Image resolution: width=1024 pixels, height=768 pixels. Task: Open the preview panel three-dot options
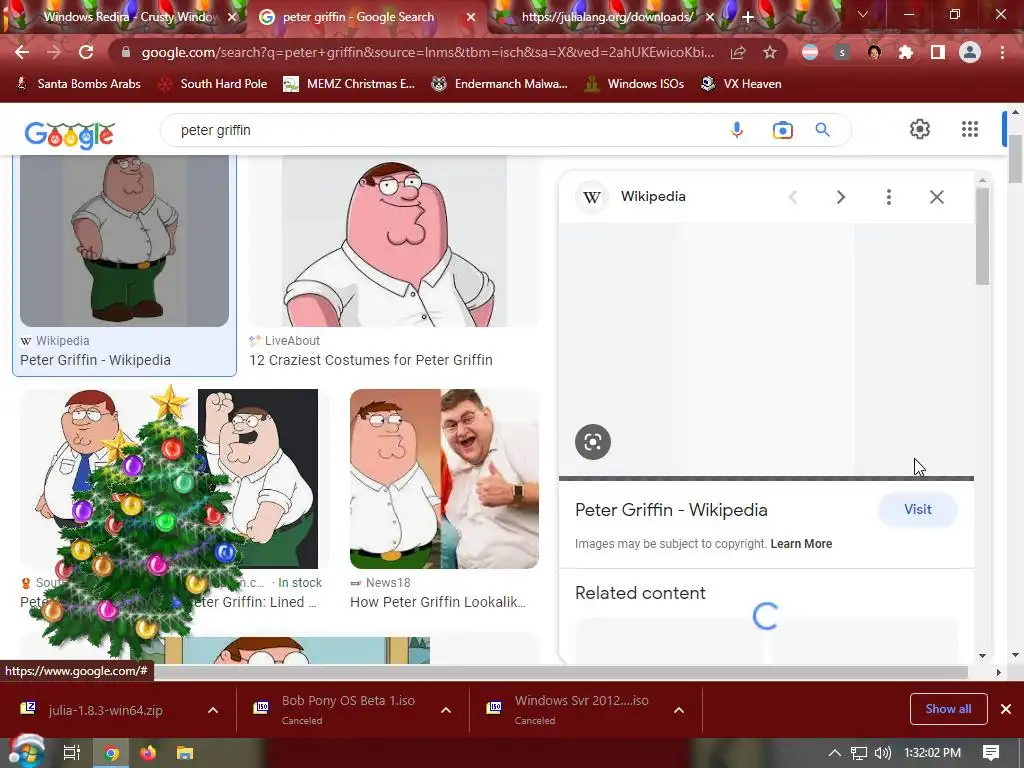pos(888,197)
